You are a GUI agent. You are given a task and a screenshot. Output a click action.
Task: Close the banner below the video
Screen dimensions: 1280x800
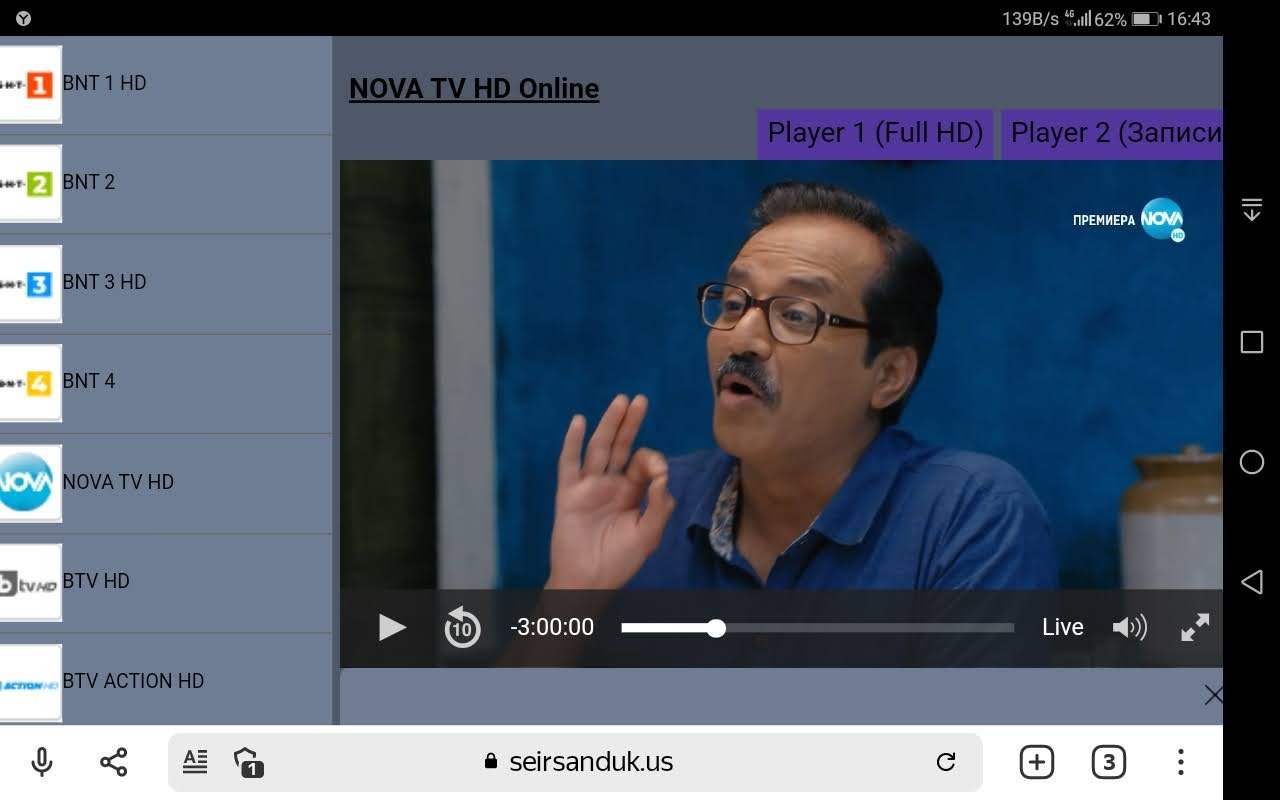pos(1213,695)
